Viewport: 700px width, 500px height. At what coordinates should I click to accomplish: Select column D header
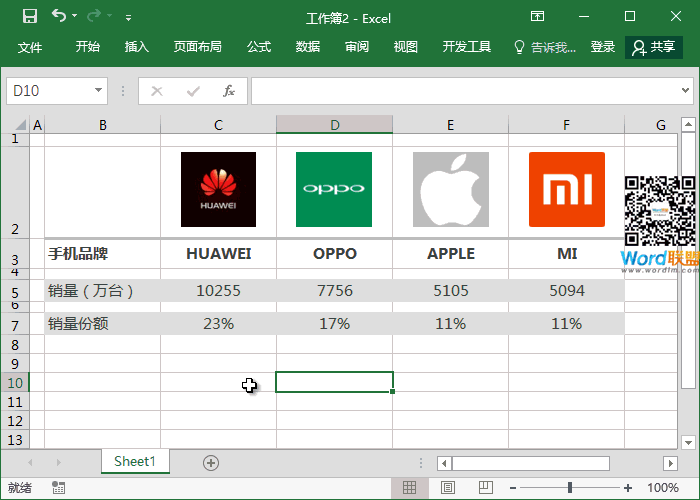(334, 125)
